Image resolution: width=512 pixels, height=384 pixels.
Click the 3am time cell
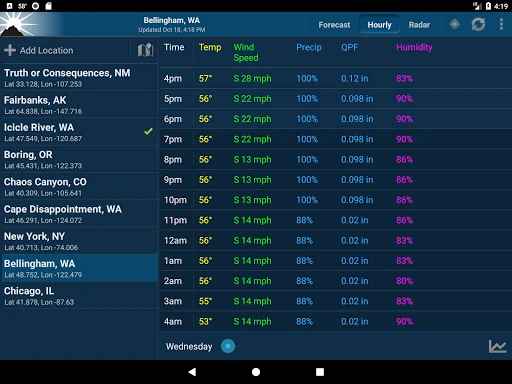click(173, 301)
